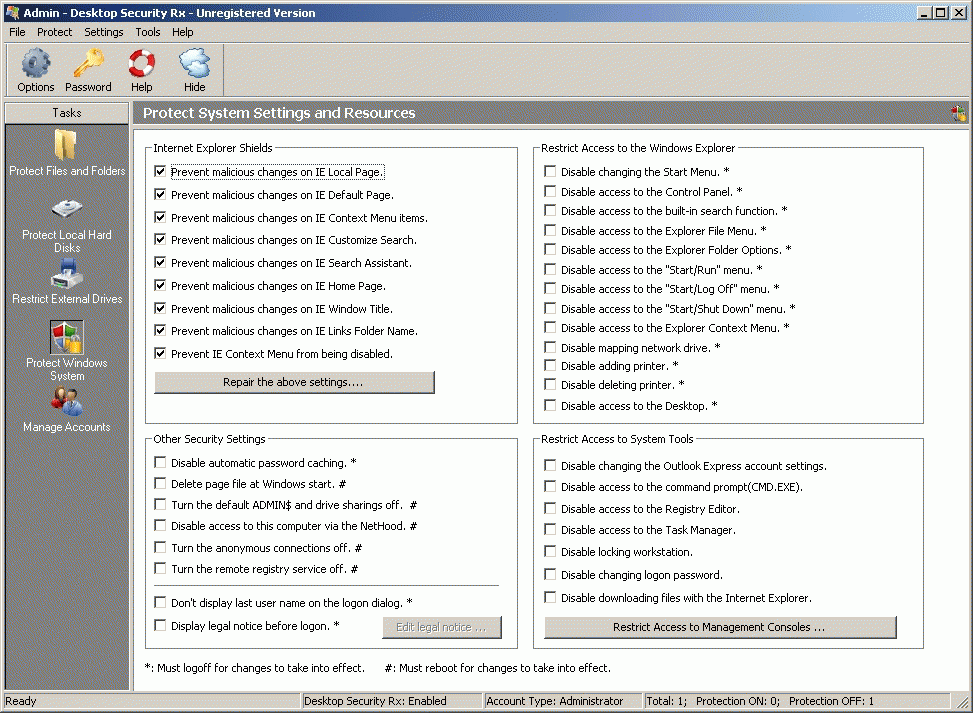Uncheck Prevent malicious changes on IE Home Page

(160, 285)
